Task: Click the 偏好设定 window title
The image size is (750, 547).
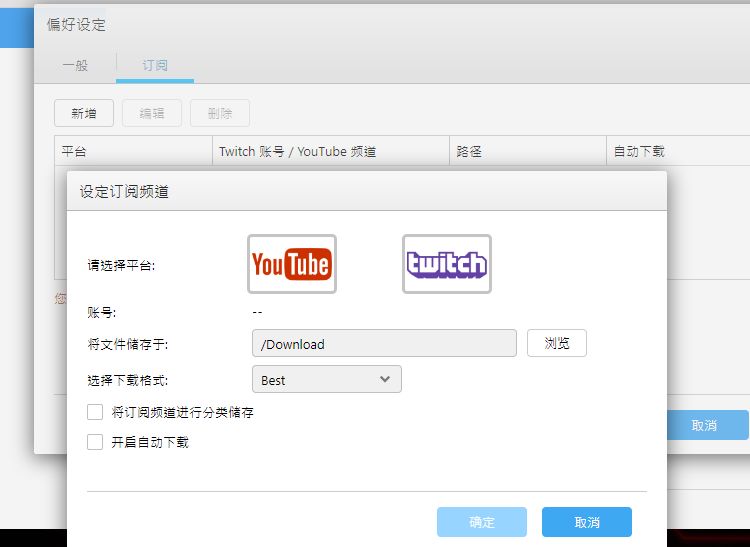Action: 77,24
